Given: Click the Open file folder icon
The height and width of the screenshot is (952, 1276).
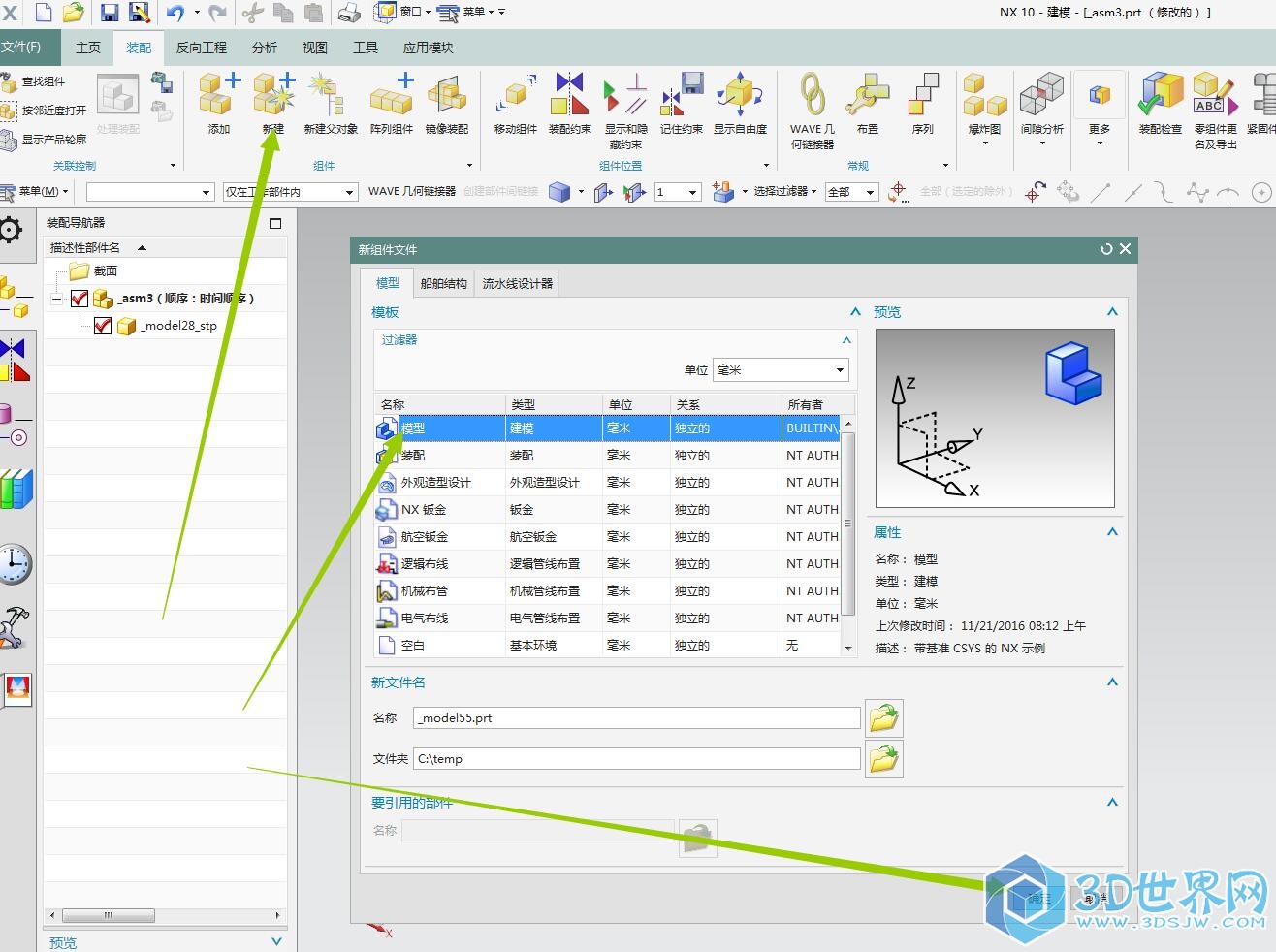Looking at the screenshot, I should (x=73, y=13).
